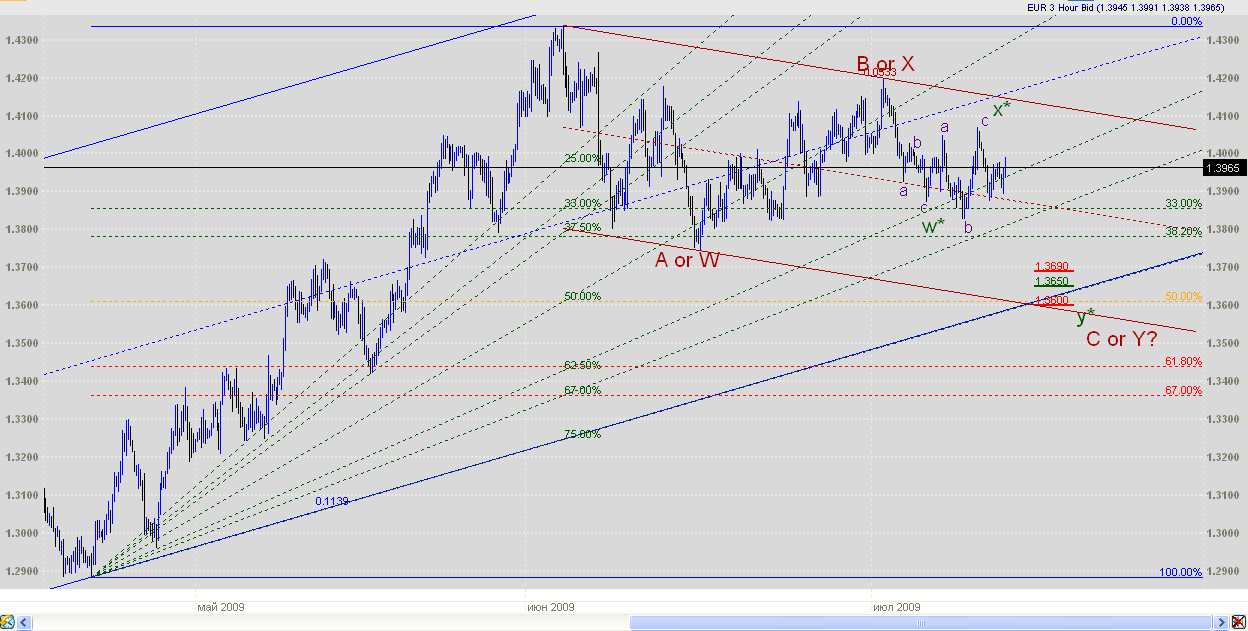This screenshot has height=631, width=1248.
Task: Click the blue 0.1139 trendline label
Action: point(332,501)
